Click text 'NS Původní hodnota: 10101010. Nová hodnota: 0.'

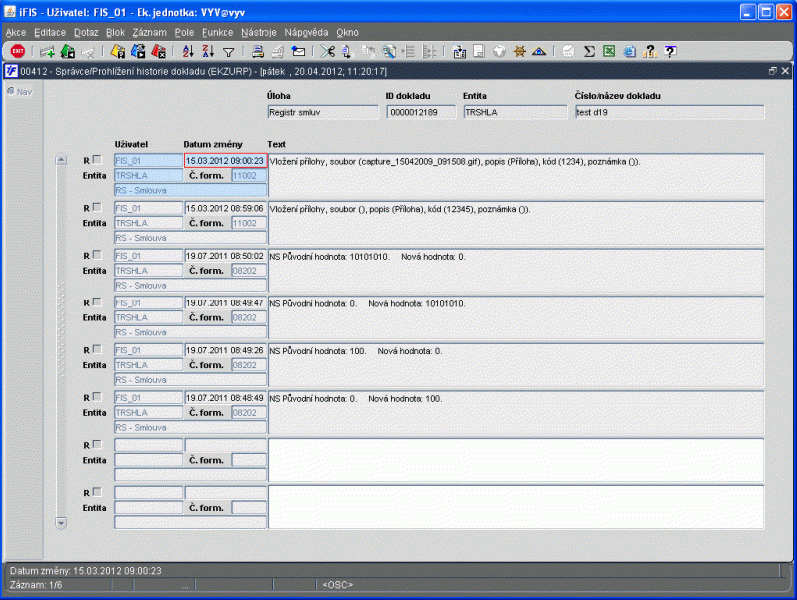click(367, 257)
